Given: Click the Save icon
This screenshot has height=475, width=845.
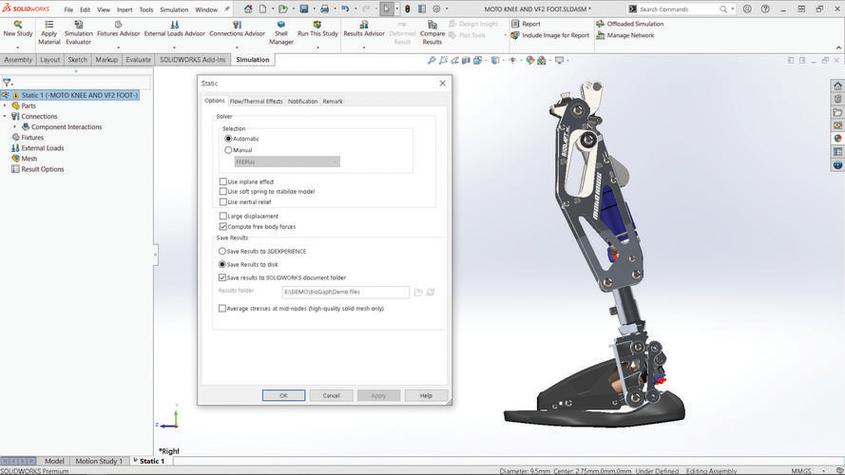Looking at the screenshot, I should (304, 9).
